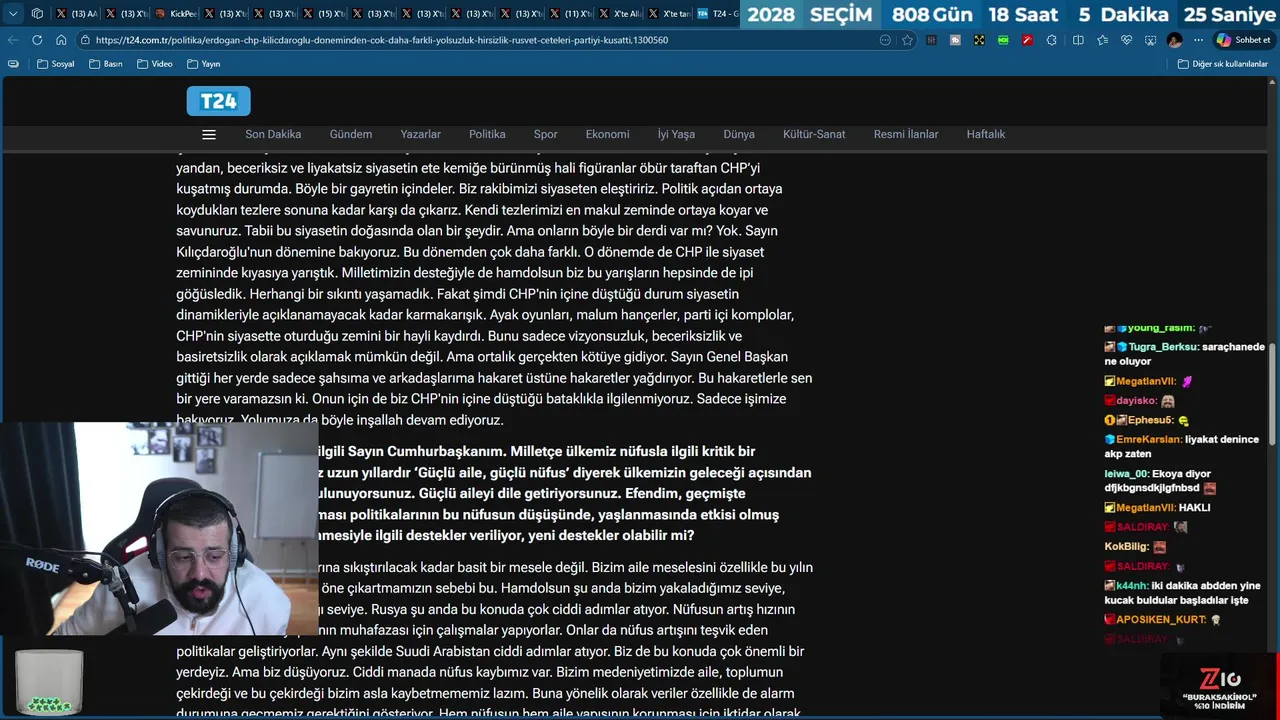Switch to the X tab labeled (11)
The image size is (1280, 720).
pyautogui.click(x=569, y=14)
